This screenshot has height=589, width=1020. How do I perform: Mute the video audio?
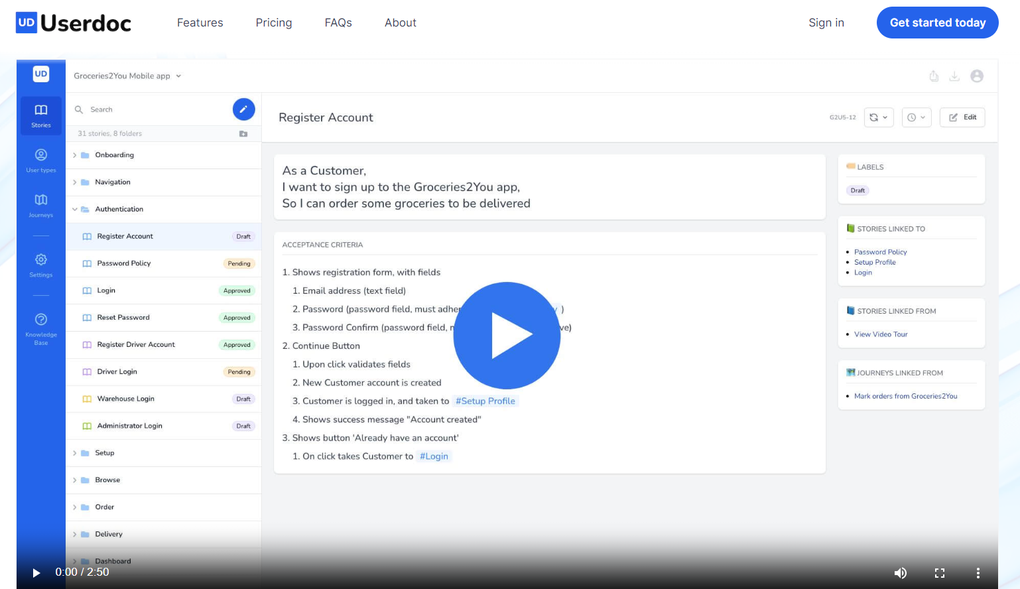899,573
